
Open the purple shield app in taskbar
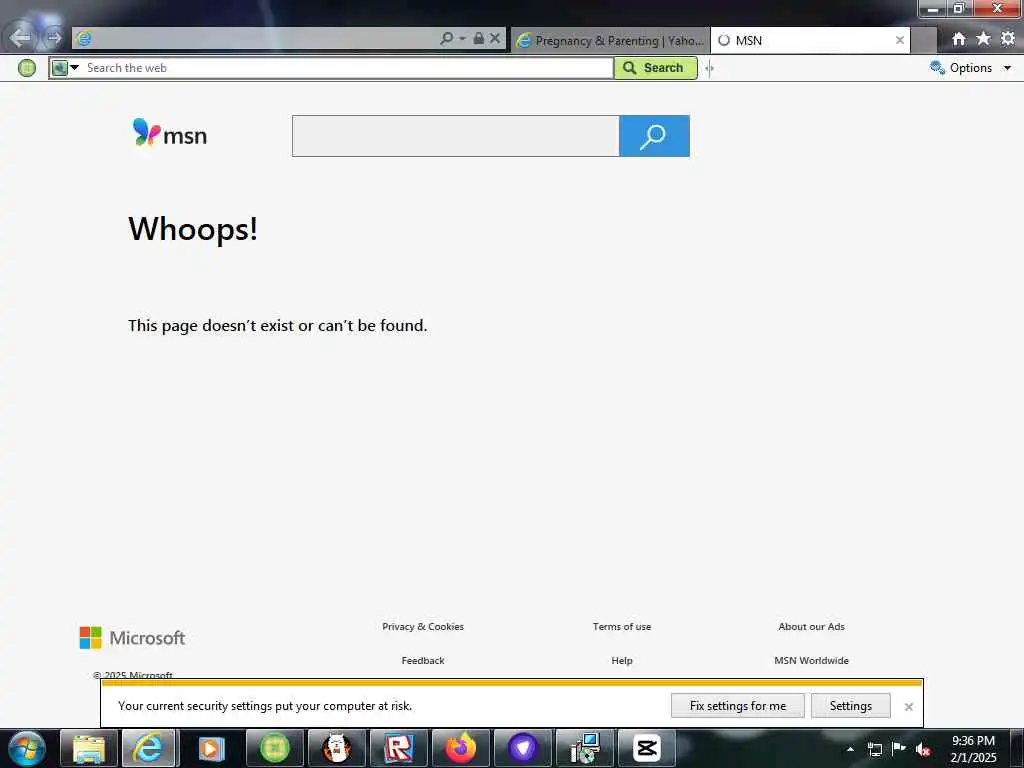point(522,748)
